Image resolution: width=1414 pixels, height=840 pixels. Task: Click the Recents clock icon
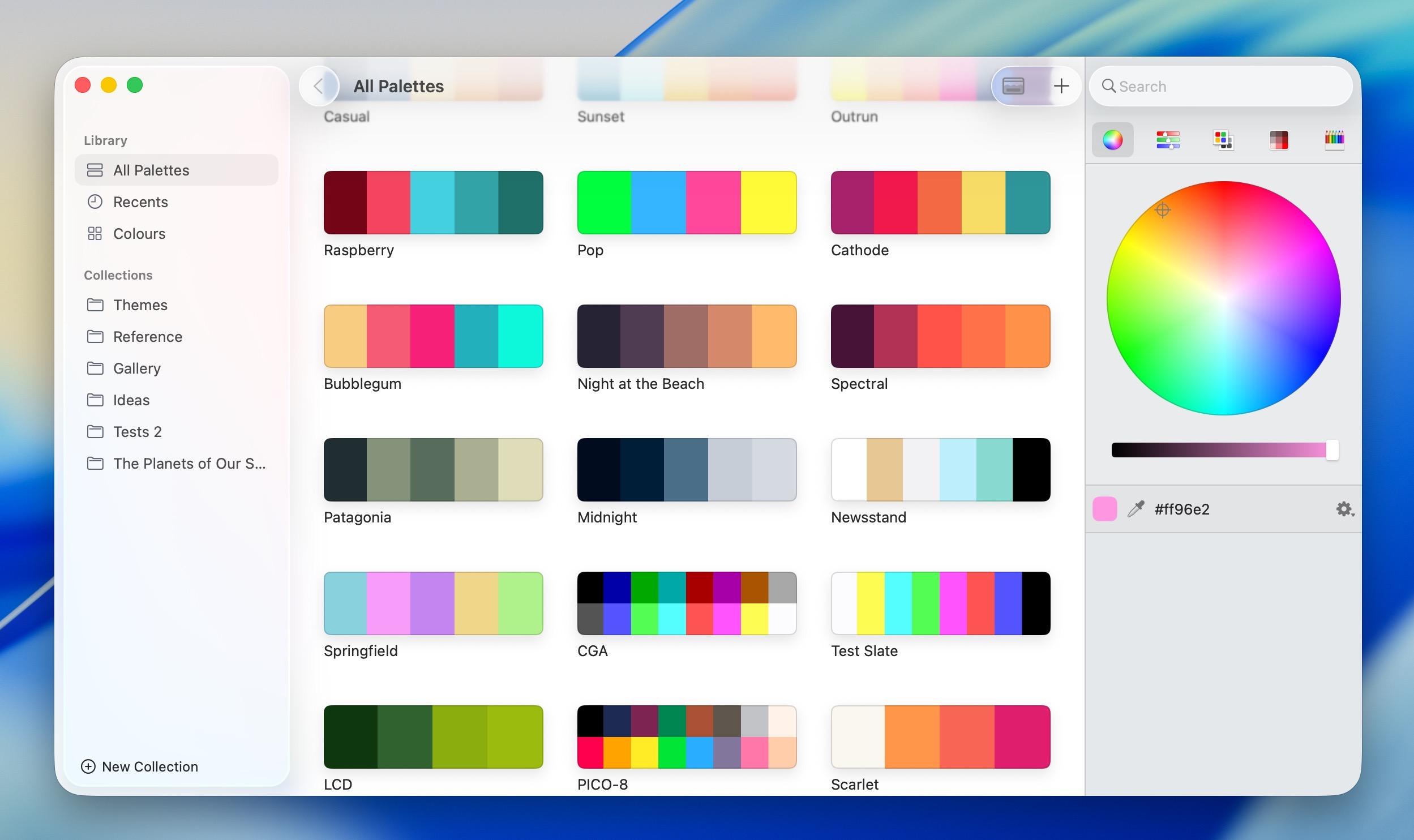point(95,202)
